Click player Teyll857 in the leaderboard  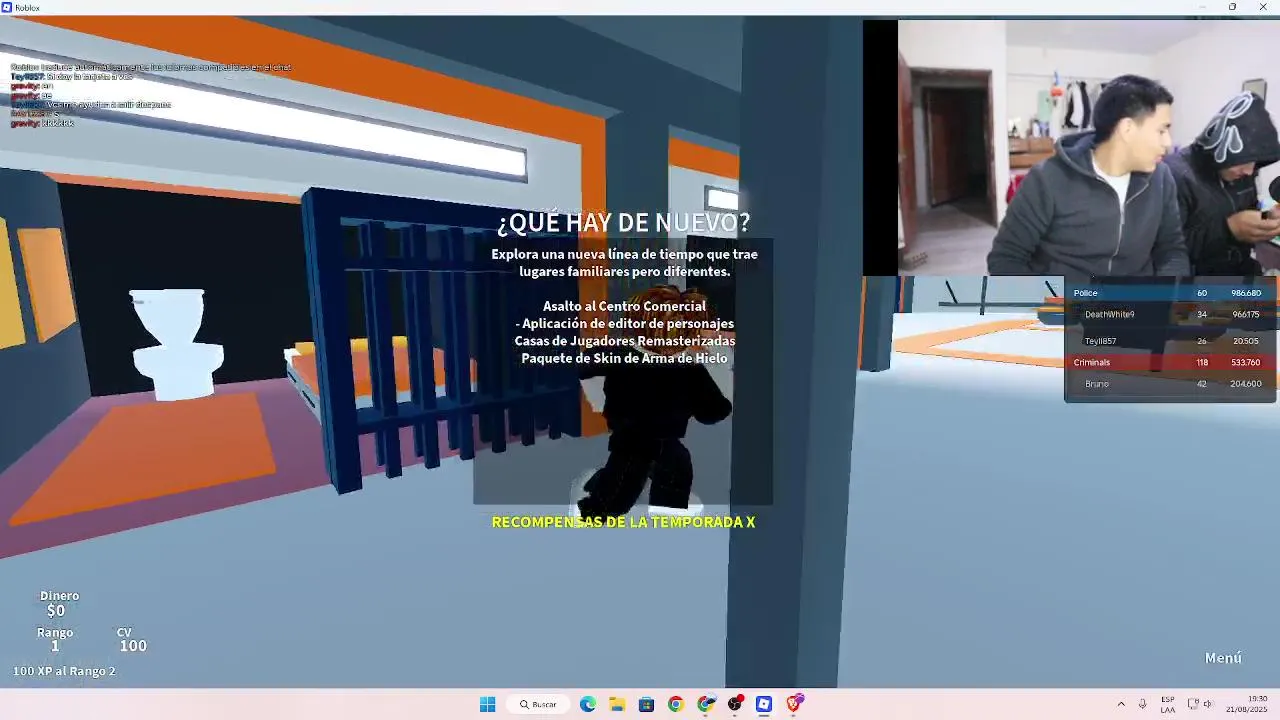1170,341
